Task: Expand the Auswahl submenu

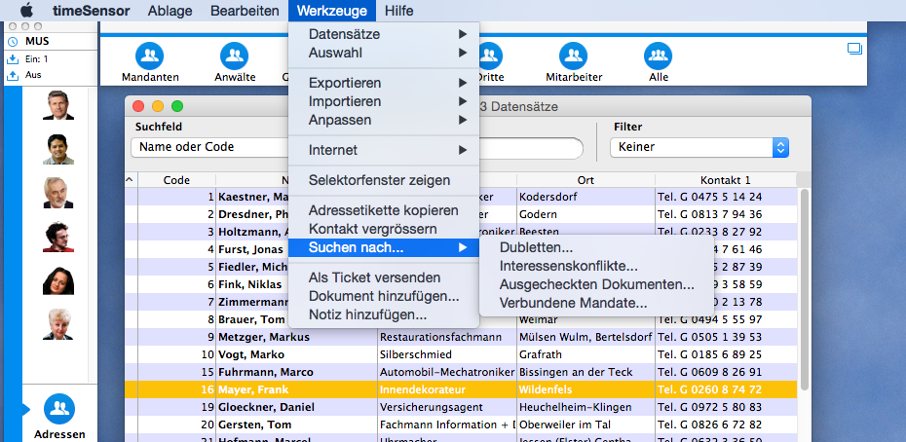Action: tap(384, 53)
